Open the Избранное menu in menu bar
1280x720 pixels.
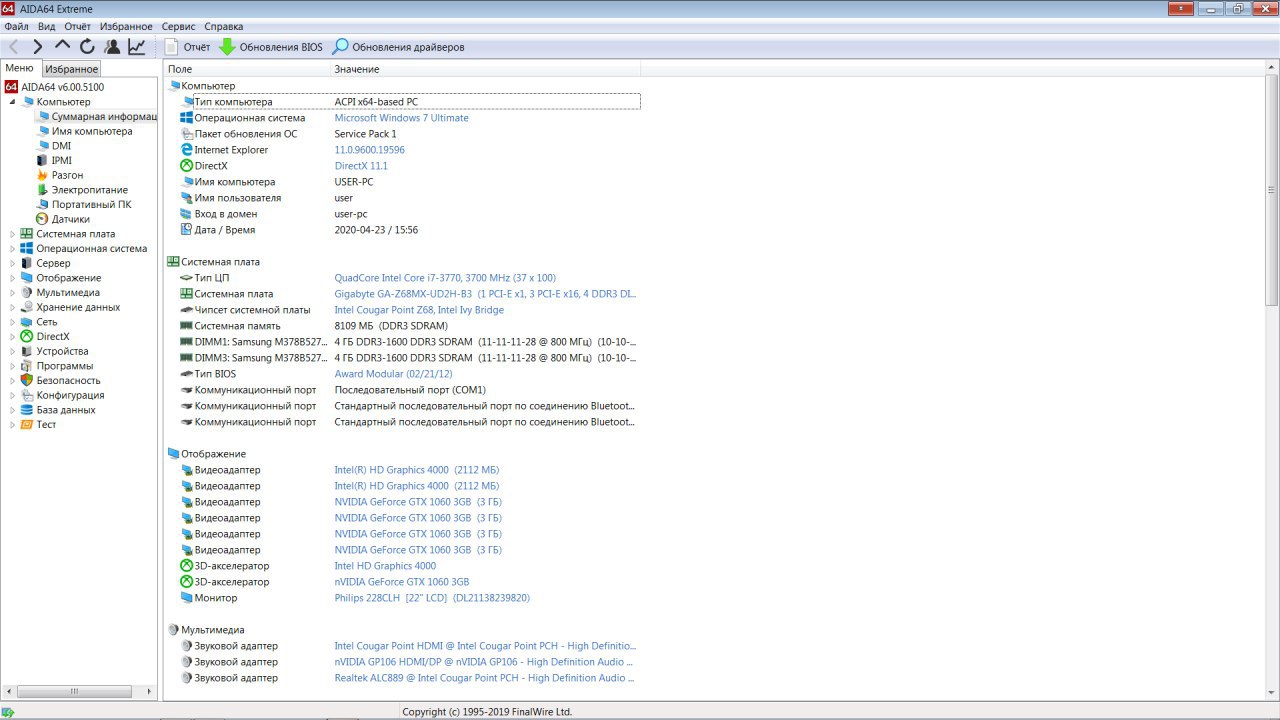pos(126,26)
